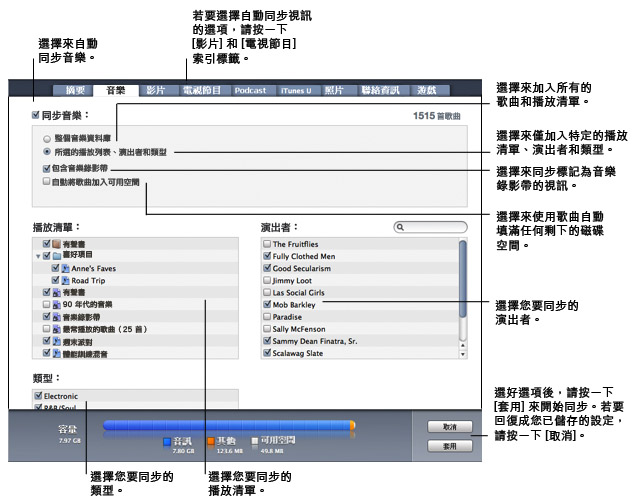The height and width of the screenshot is (502, 640).
Task: Check Sally McFenson artist checkbox
Action: pyautogui.click(x=267, y=329)
